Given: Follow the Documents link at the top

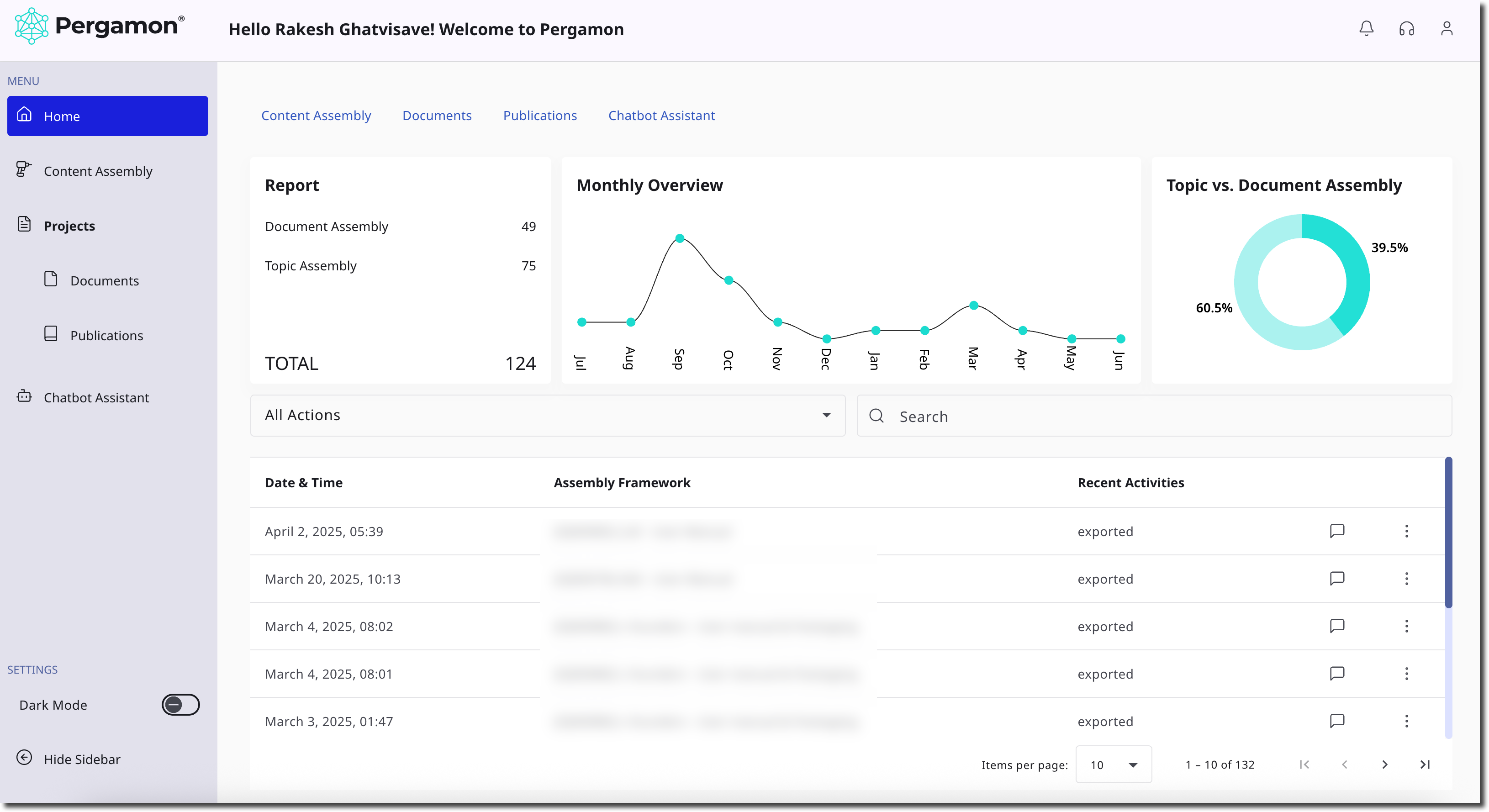Looking at the screenshot, I should pyautogui.click(x=437, y=115).
